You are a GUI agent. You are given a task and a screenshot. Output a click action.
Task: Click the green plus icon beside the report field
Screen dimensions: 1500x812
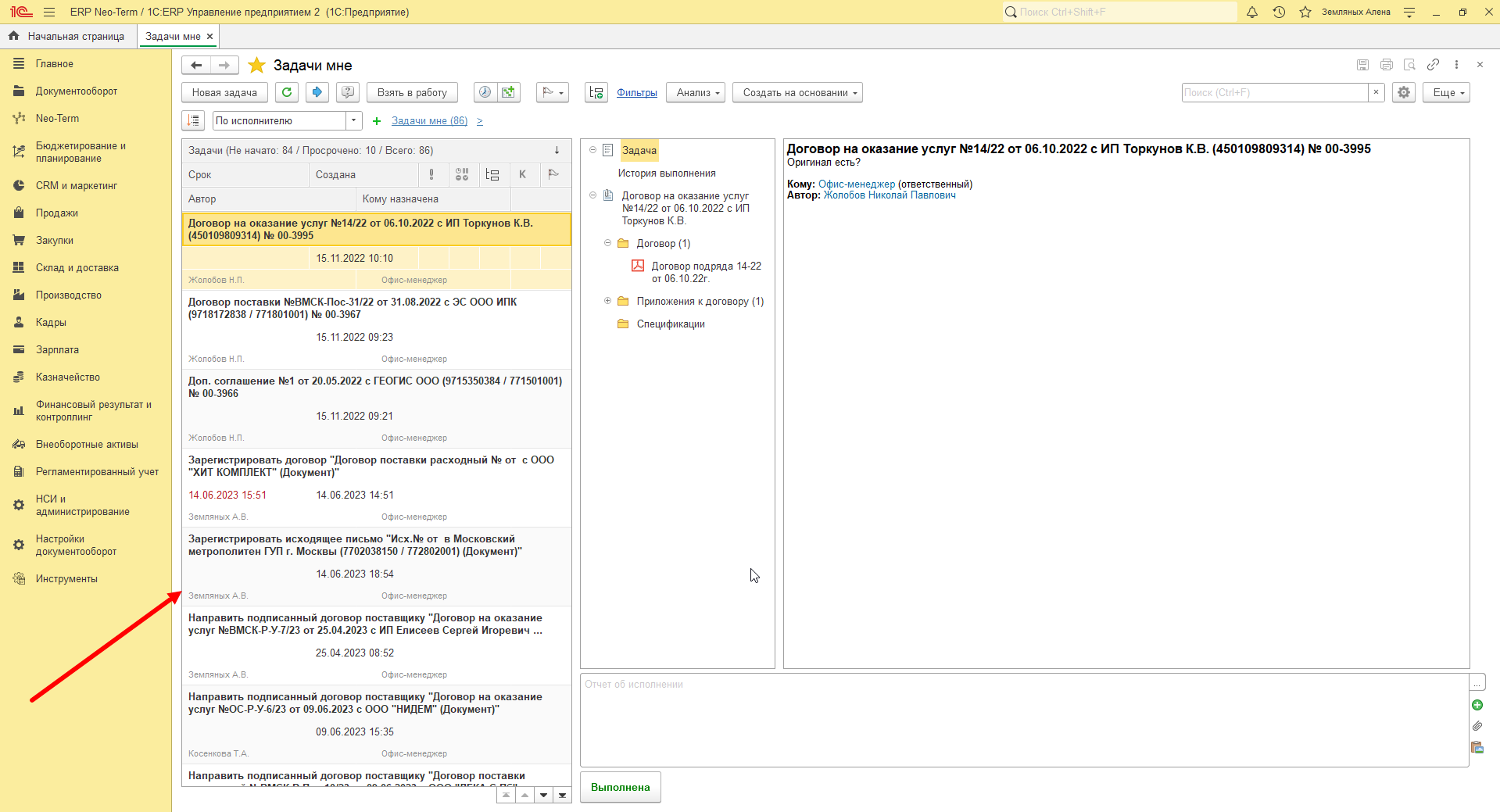coord(1477,705)
